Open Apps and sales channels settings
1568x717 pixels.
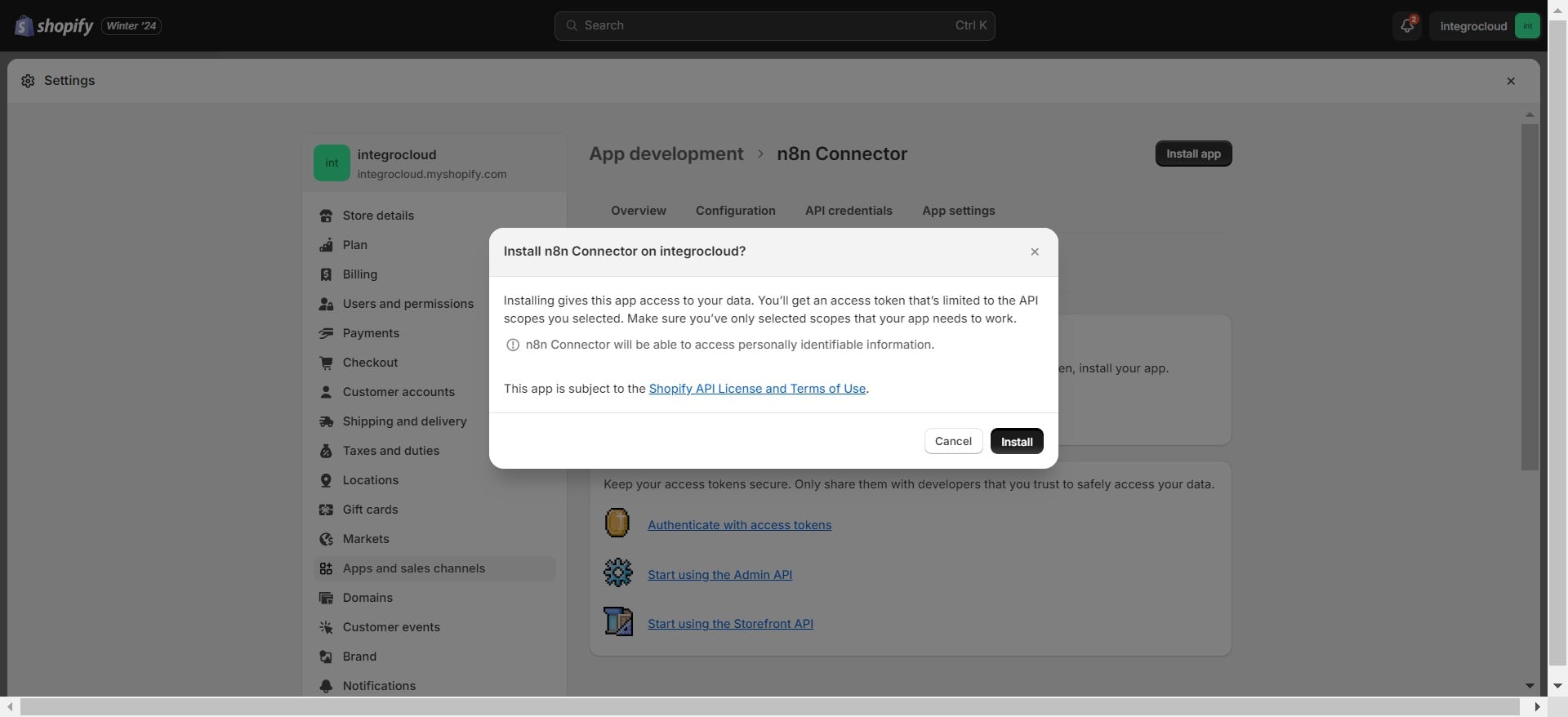point(434,568)
